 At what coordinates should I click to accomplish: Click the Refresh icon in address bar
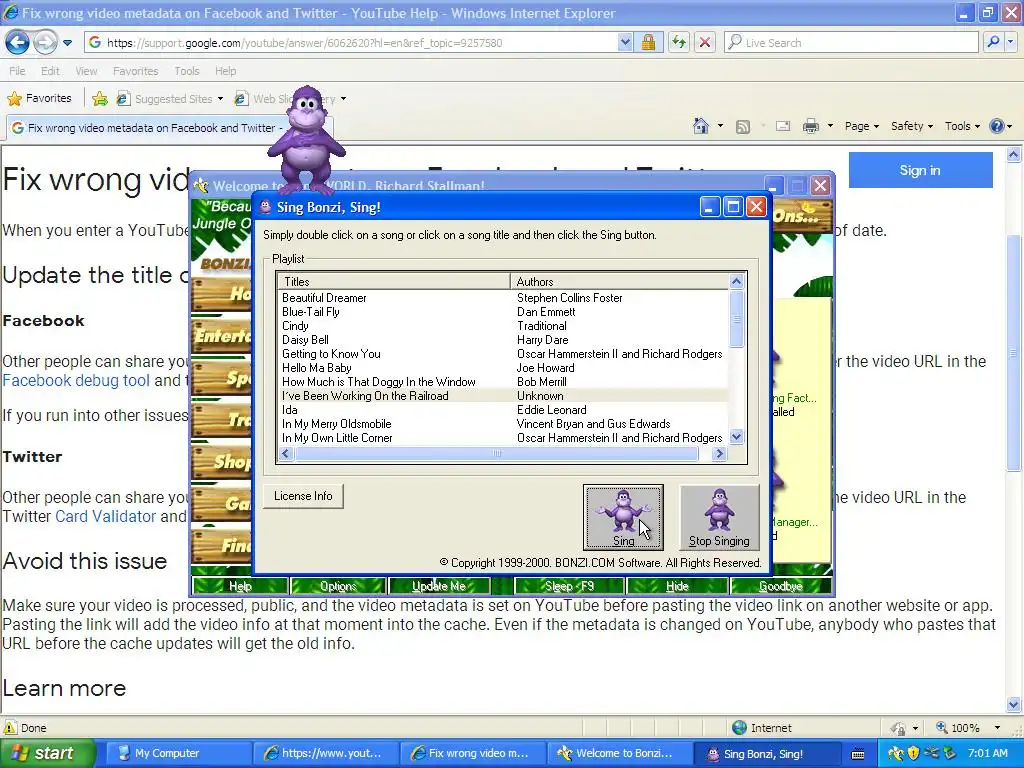click(x=679, y=43)
